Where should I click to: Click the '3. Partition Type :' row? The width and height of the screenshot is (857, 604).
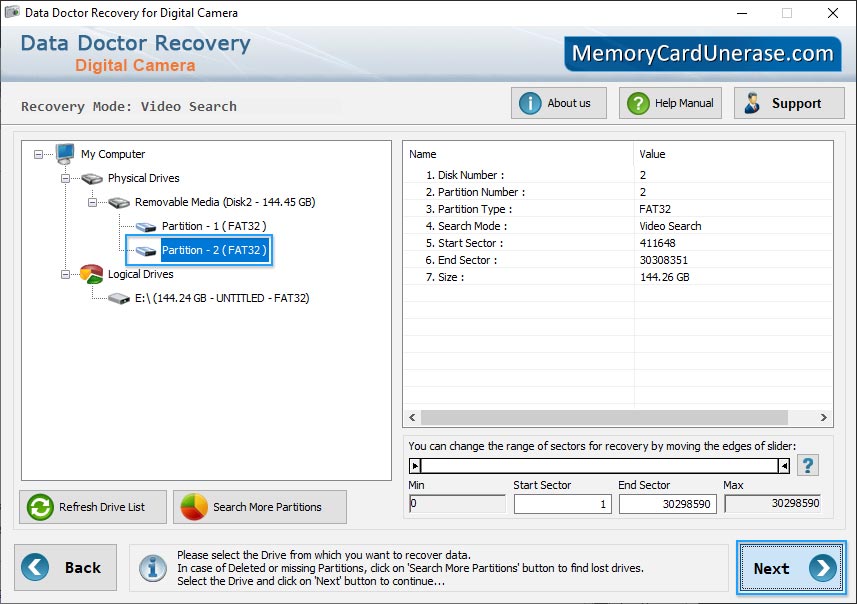click(618, 209)
